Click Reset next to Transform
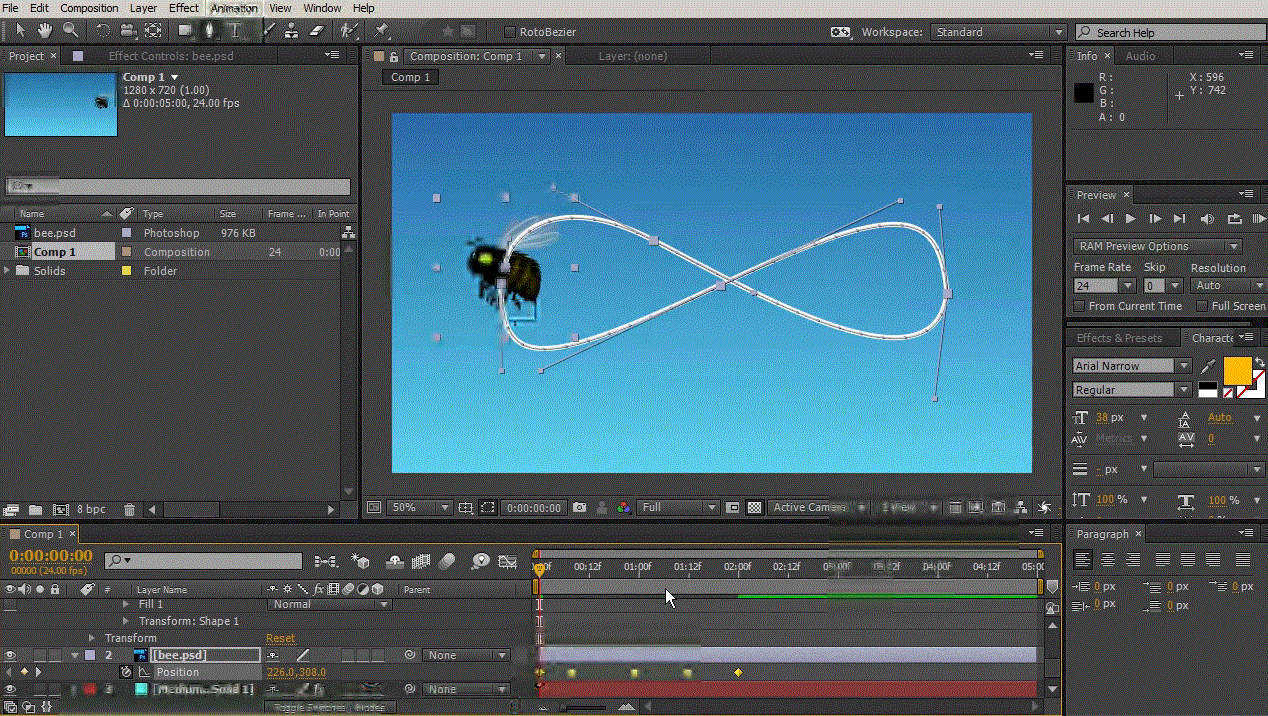Image resolution: width=1268 pixels, height=716 pixels. click(x=280, y=638)
